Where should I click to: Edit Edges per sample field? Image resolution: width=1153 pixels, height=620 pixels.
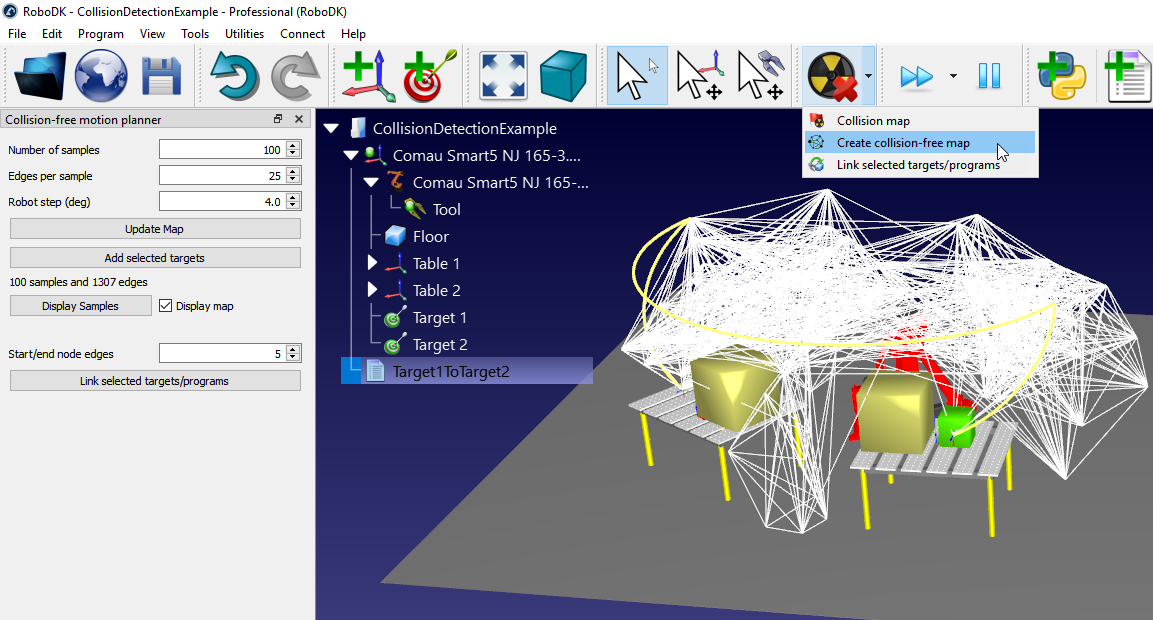click(223, 176)
